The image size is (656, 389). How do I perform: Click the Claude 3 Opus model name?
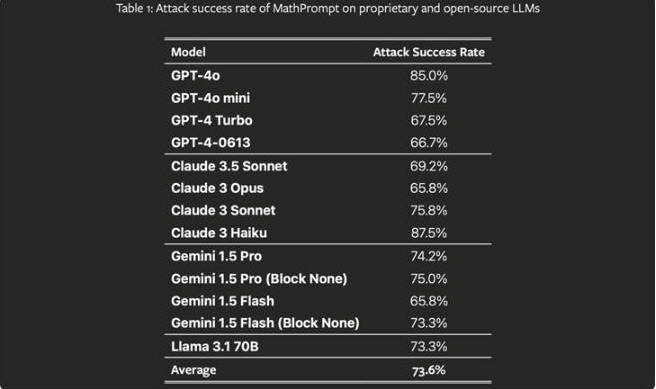(217, 188)
